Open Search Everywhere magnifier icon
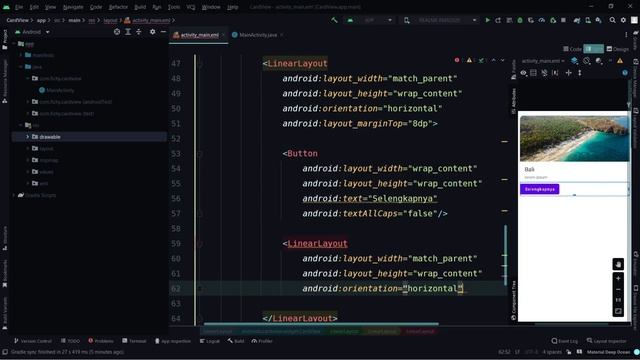 tap(612, 20)
